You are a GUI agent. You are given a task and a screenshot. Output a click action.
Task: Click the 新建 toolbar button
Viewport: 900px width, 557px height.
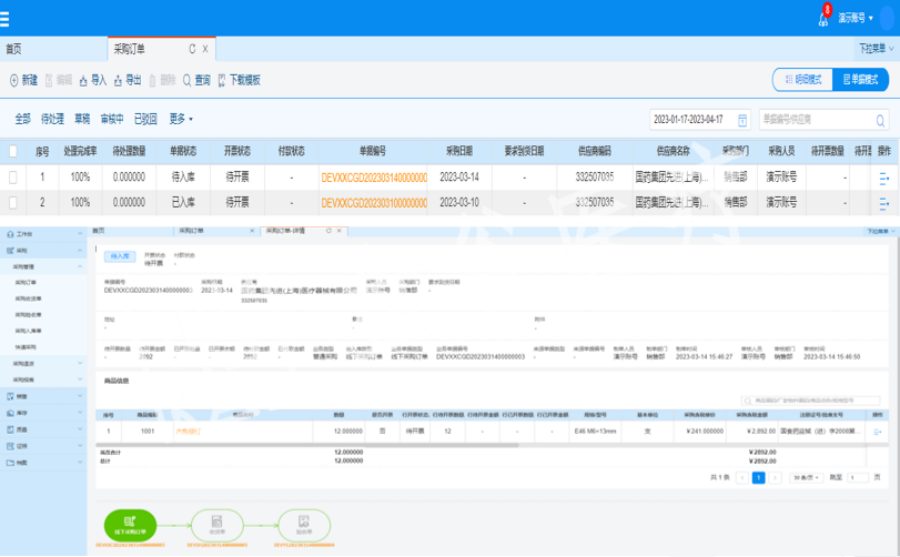[24, 80]
